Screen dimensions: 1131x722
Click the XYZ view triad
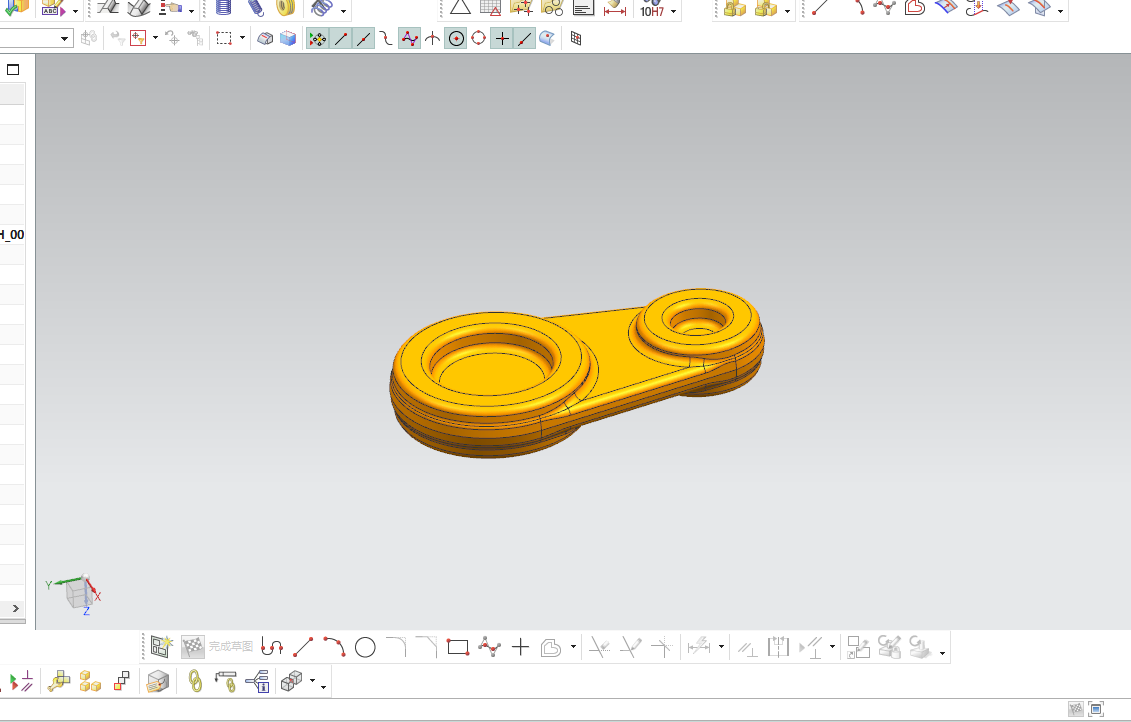pyautogui.click(x=76, y=593)
